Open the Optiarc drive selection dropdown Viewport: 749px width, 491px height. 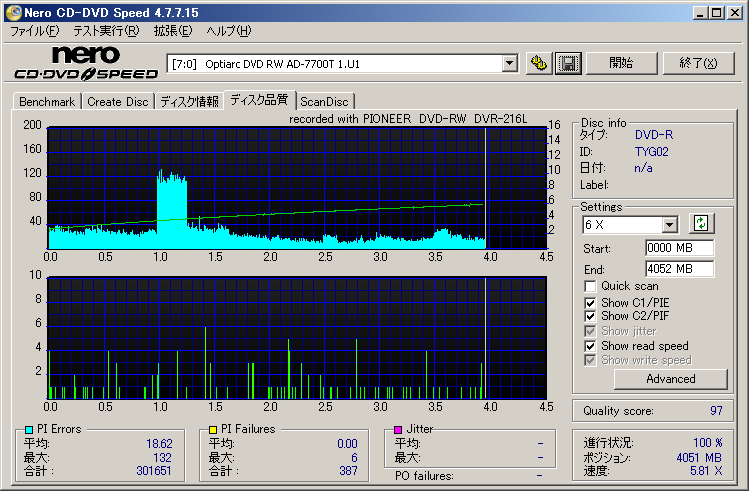(x=510, y=64)
